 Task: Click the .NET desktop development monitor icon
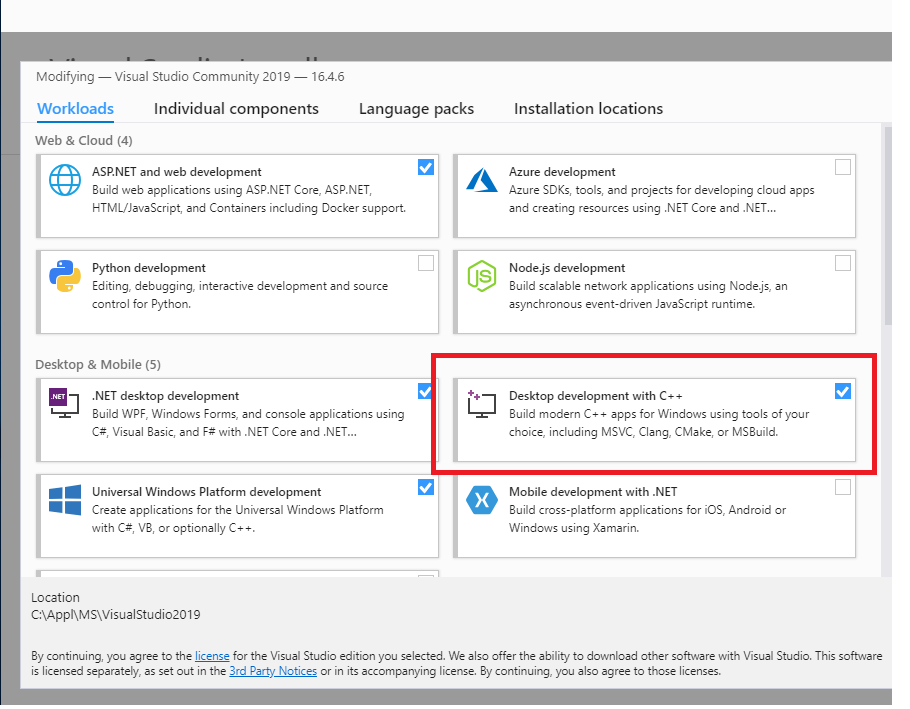tap(64, 403)
